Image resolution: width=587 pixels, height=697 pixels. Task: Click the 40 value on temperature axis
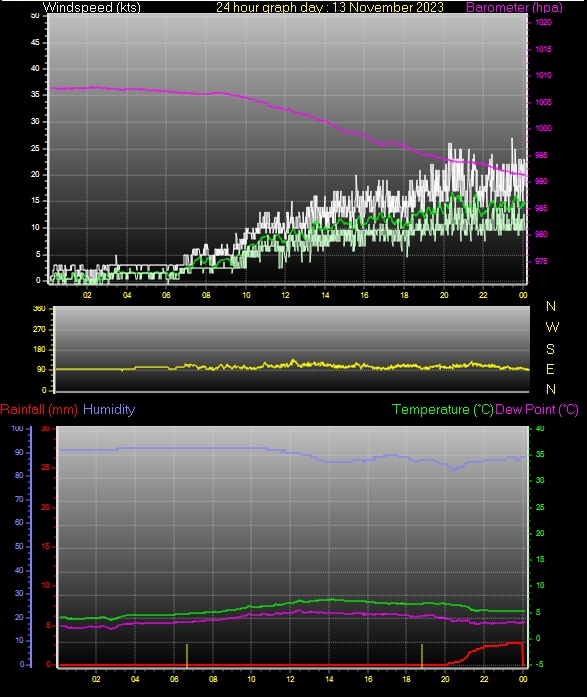pyautogui.click(x=539, y=429)
